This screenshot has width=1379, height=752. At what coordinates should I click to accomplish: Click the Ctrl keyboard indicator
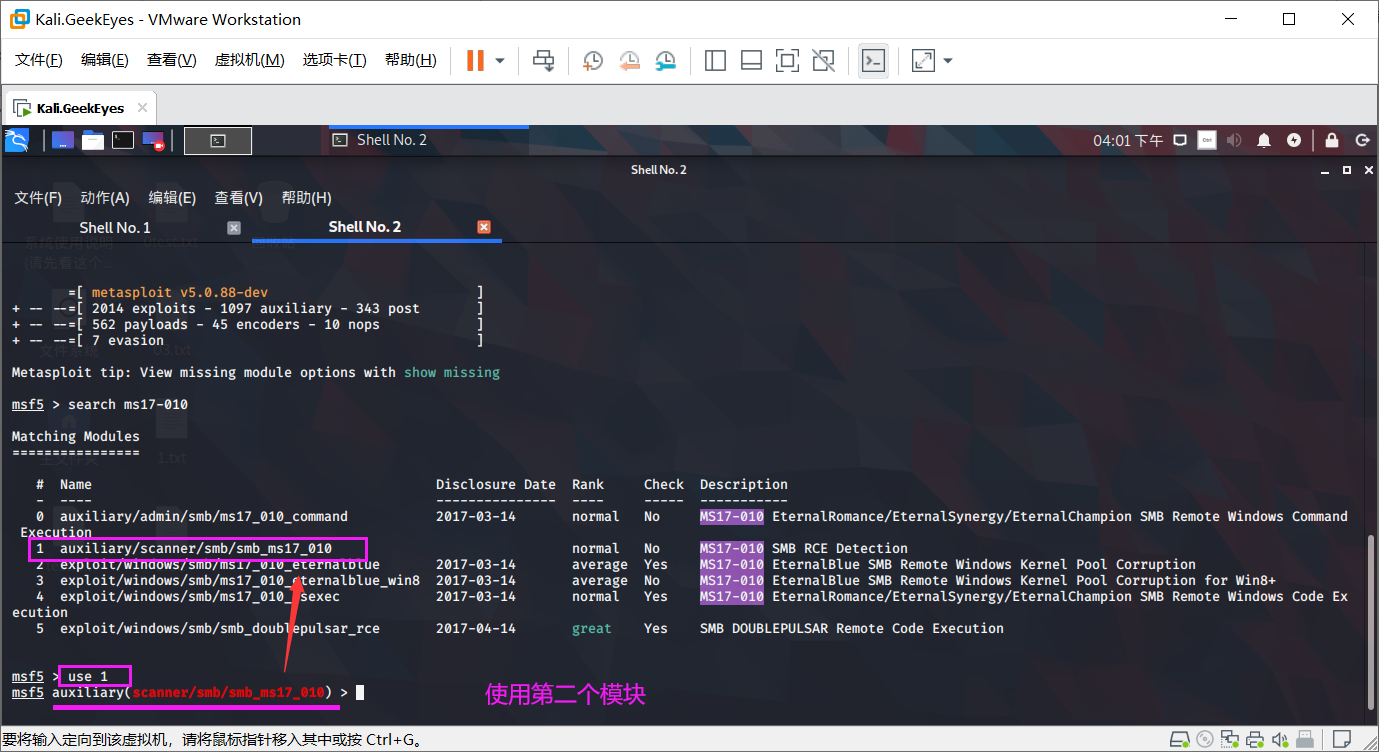(1207, 141)
